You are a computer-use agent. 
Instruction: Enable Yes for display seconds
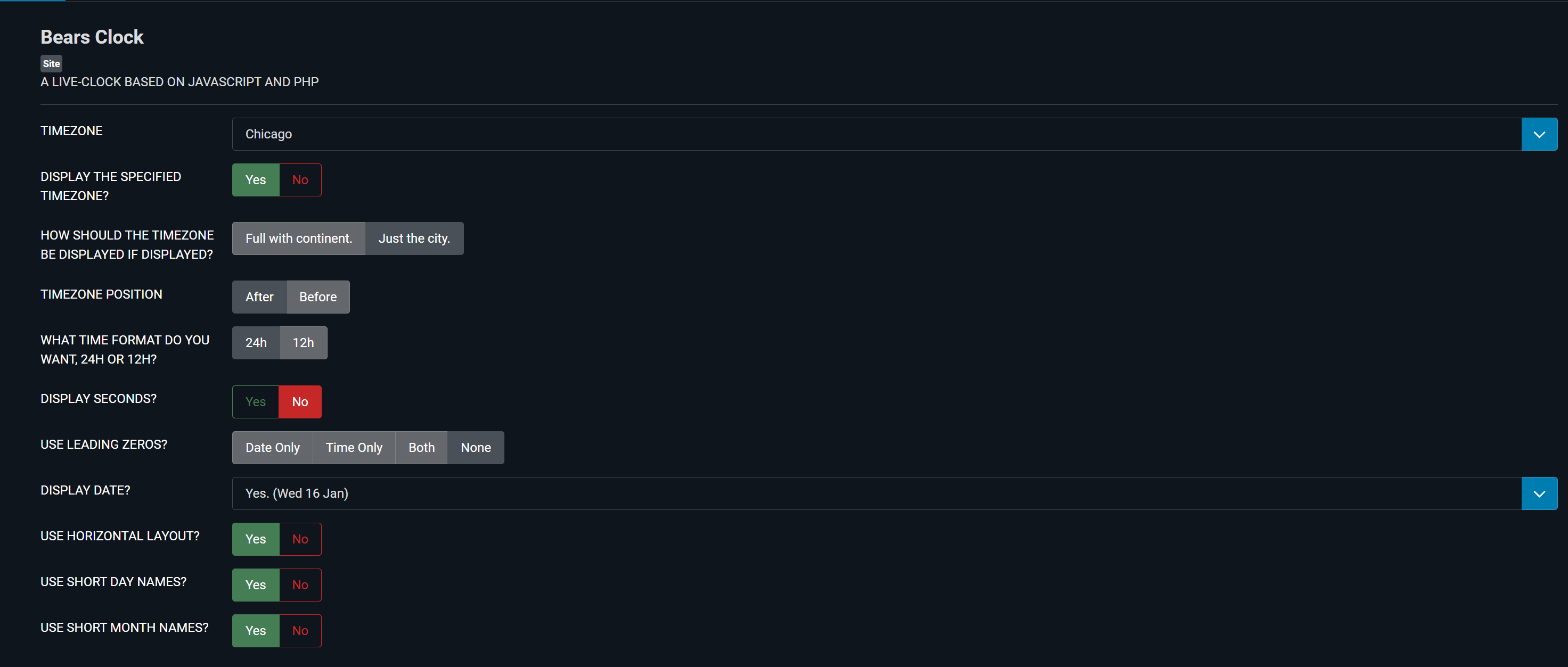(256, 401)
